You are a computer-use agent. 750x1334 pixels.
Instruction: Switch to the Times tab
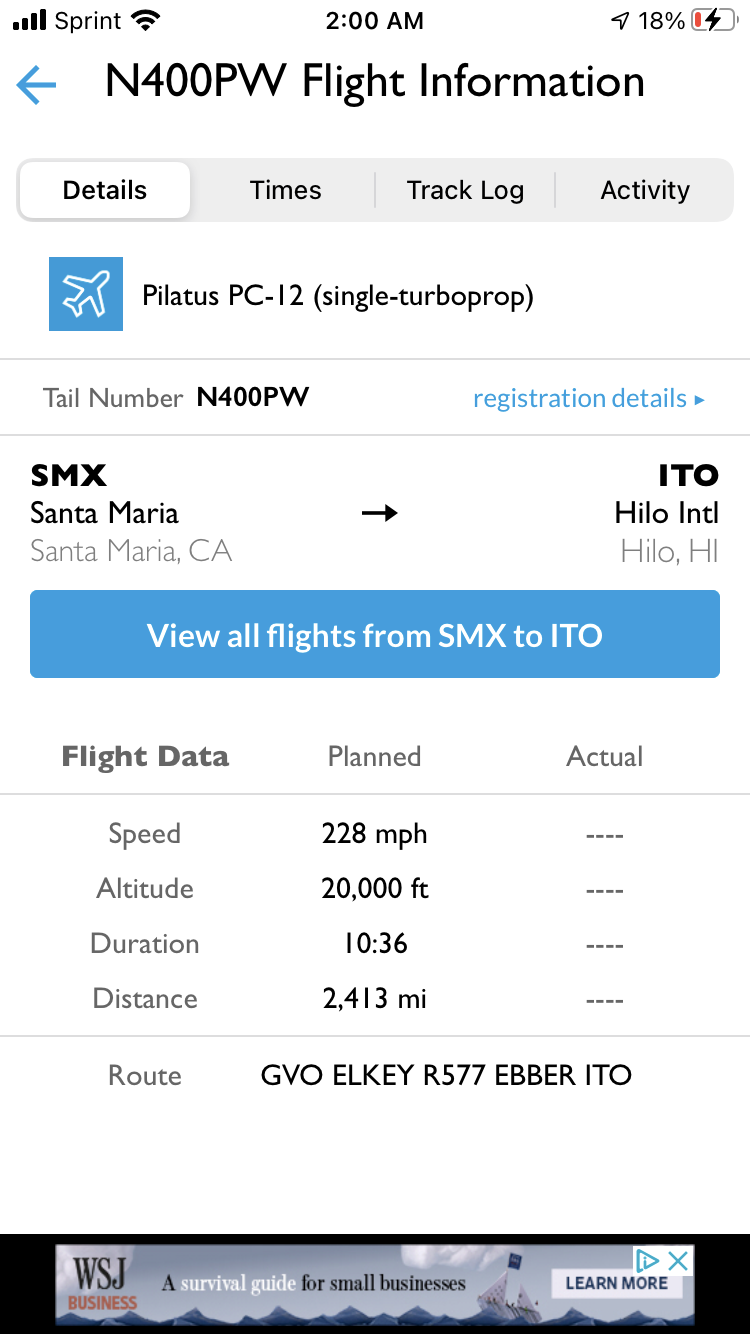(285, 190)
